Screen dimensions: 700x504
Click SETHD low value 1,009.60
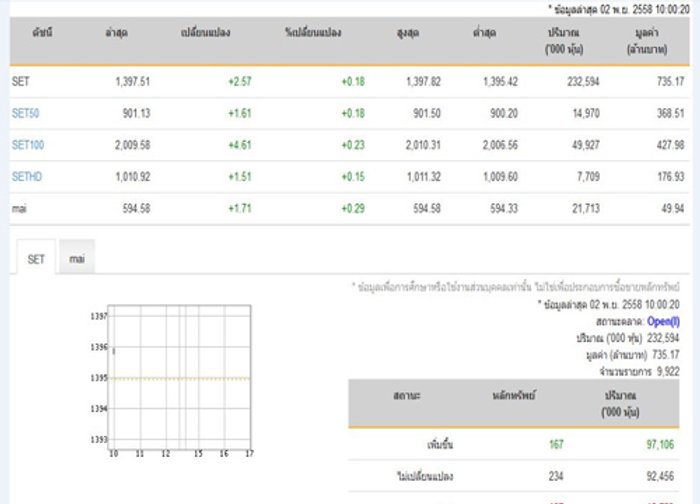(x=500, y=177)
